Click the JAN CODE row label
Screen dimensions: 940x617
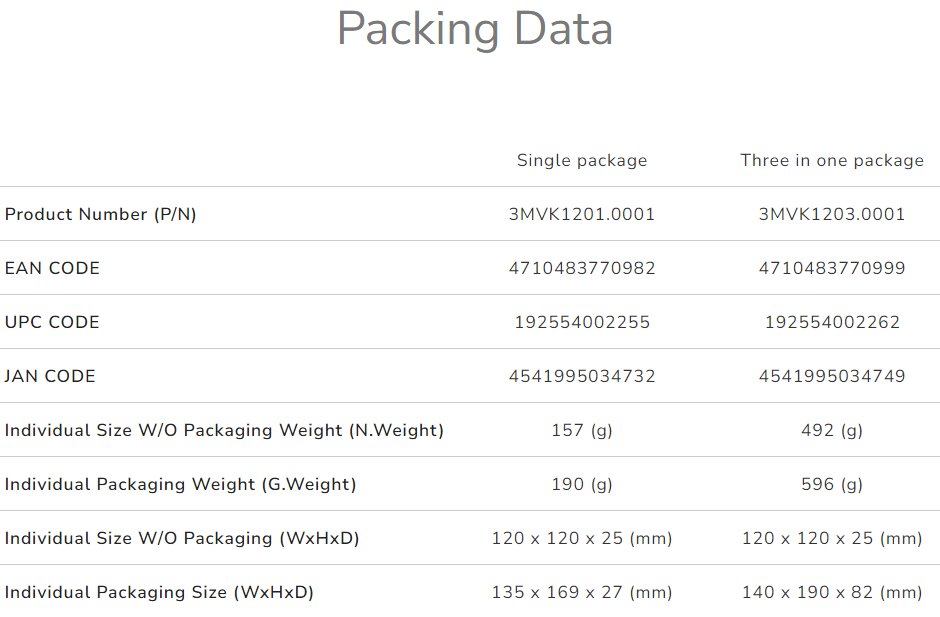[50, 376]
